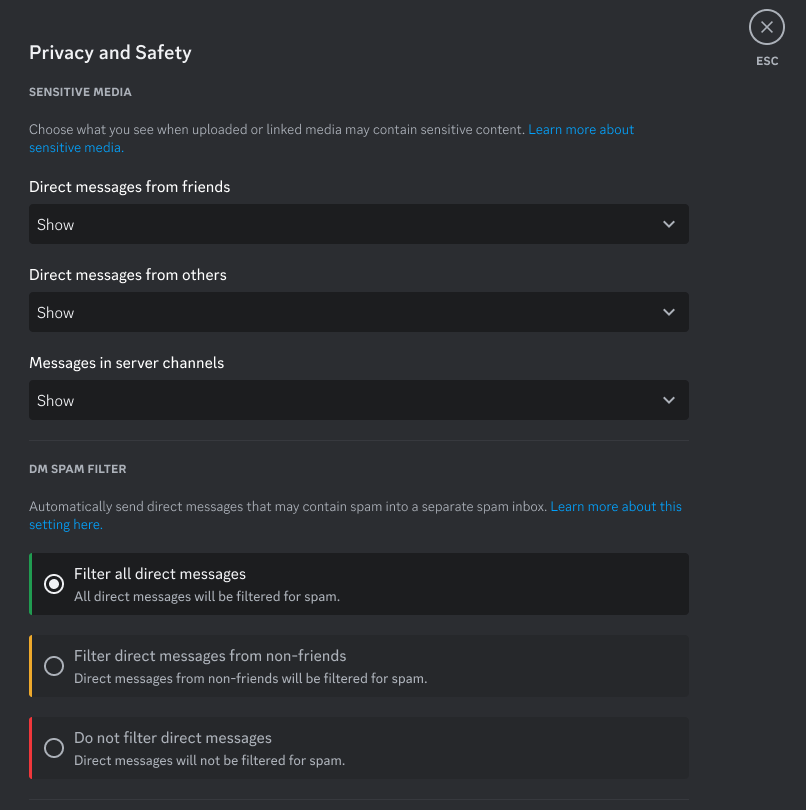Click the 'SENSITIVE MEDIA' section header
The image size is (806, 810).
click(x=80, y=92)
